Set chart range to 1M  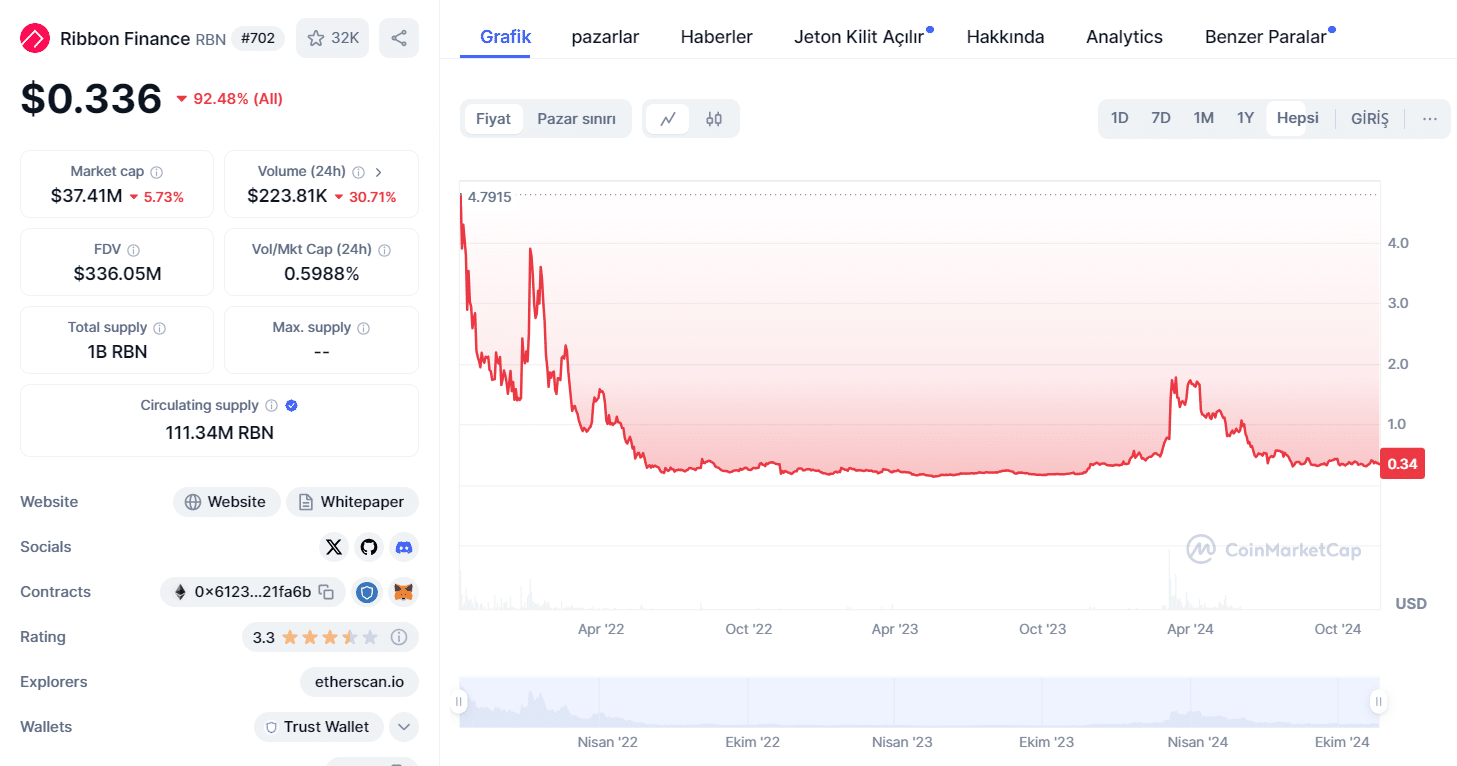click(1204, 118)
